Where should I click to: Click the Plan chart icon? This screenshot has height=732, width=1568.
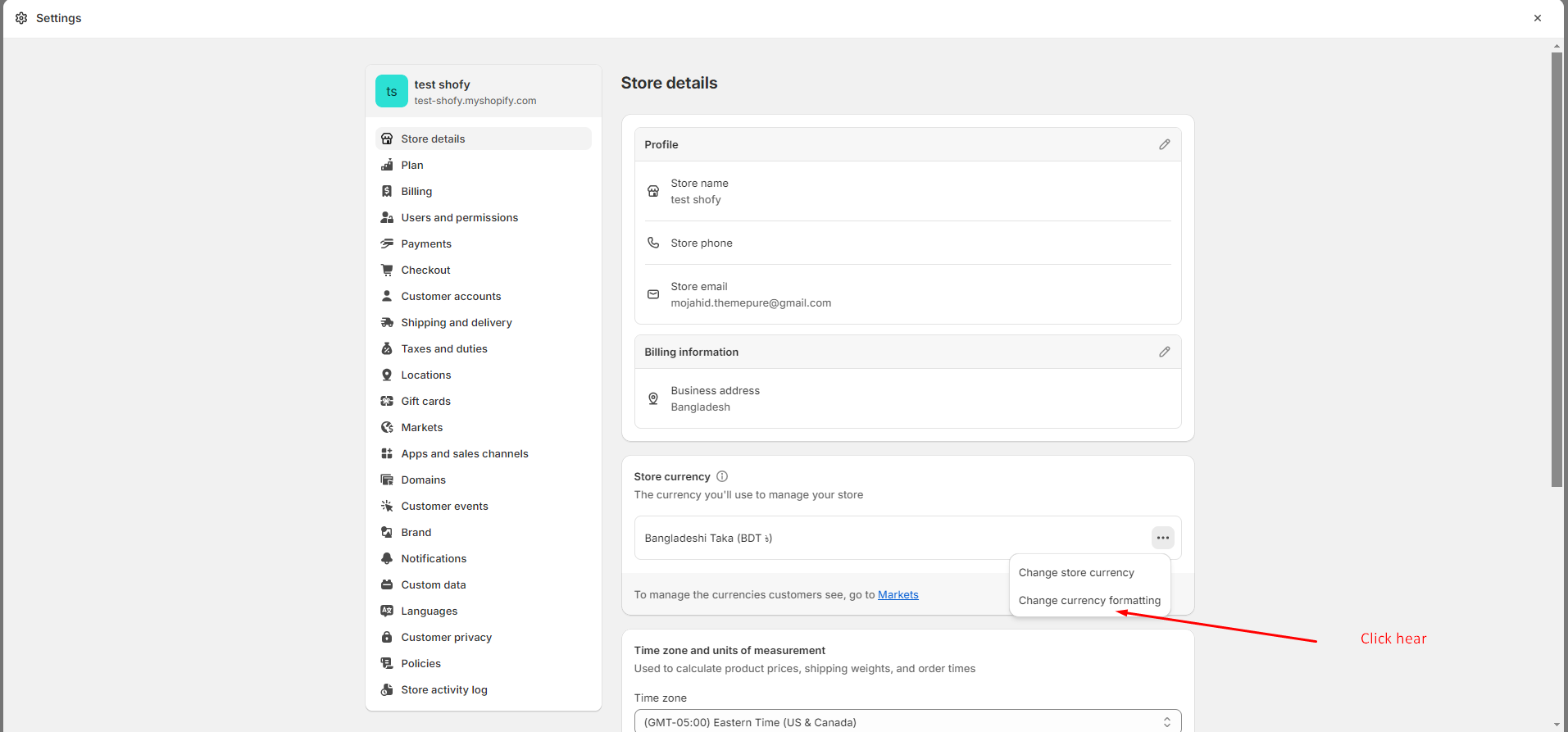pyautogui.click(x=387, y=165)
